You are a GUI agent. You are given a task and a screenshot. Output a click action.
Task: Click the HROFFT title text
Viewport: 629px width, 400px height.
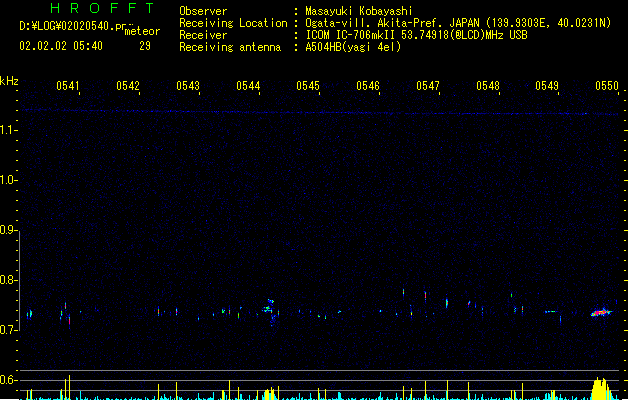[102, 8]
